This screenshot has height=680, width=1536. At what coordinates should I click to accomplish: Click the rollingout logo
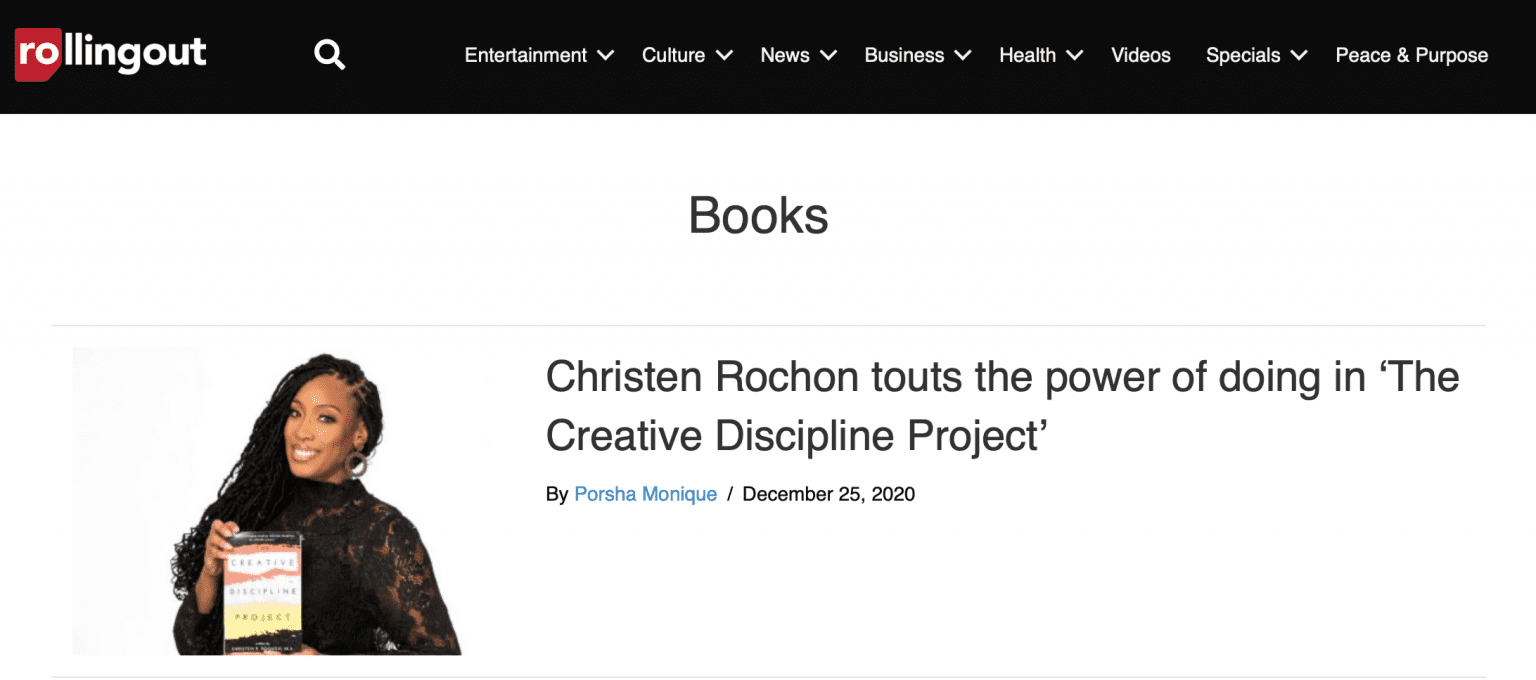[110, 54]
